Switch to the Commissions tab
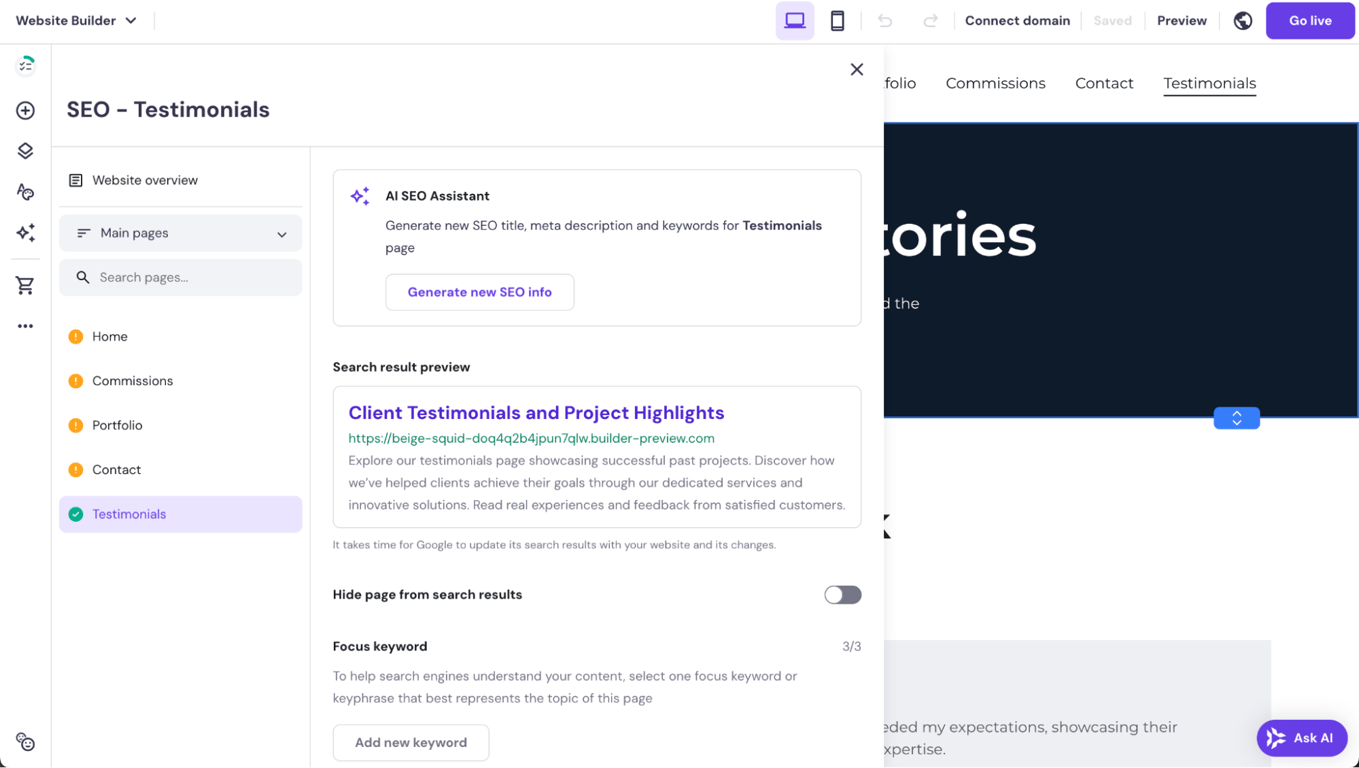Image resolution: width=1359 pixels, height=768 pixels. [x=995, y=83]
